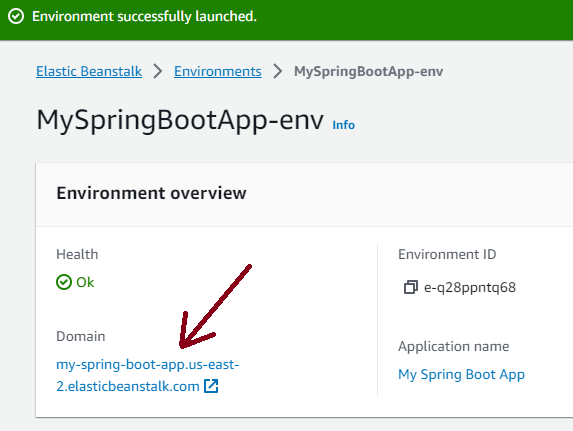This screenshot has height=431, width=573.
Task: Click the Domain label
Action: [80, 336]
